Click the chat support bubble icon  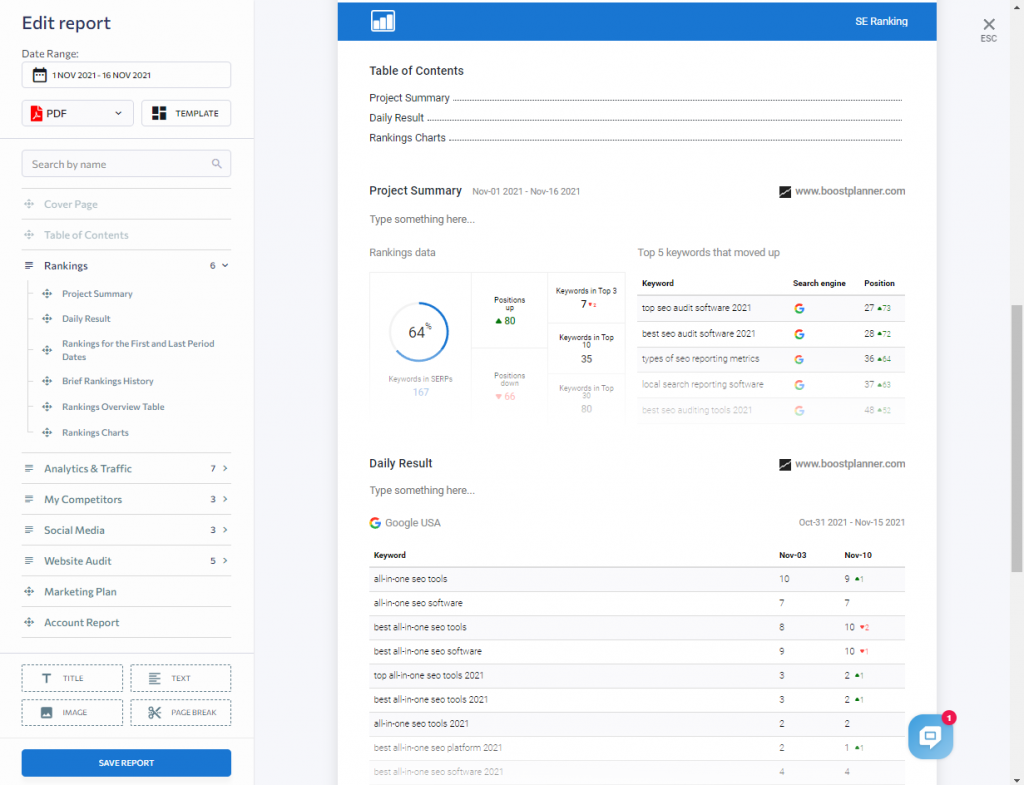tap(930, 737)
